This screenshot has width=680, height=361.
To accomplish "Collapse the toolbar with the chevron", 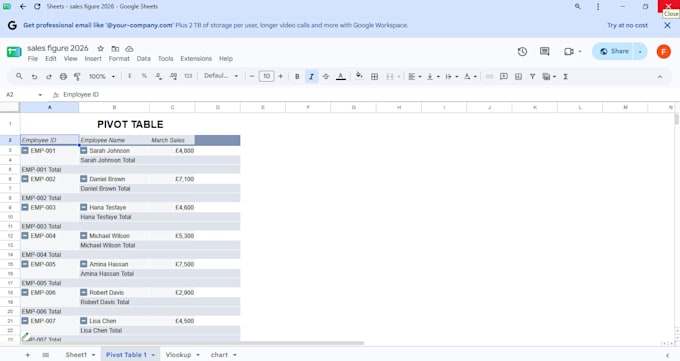I will 660,77.
